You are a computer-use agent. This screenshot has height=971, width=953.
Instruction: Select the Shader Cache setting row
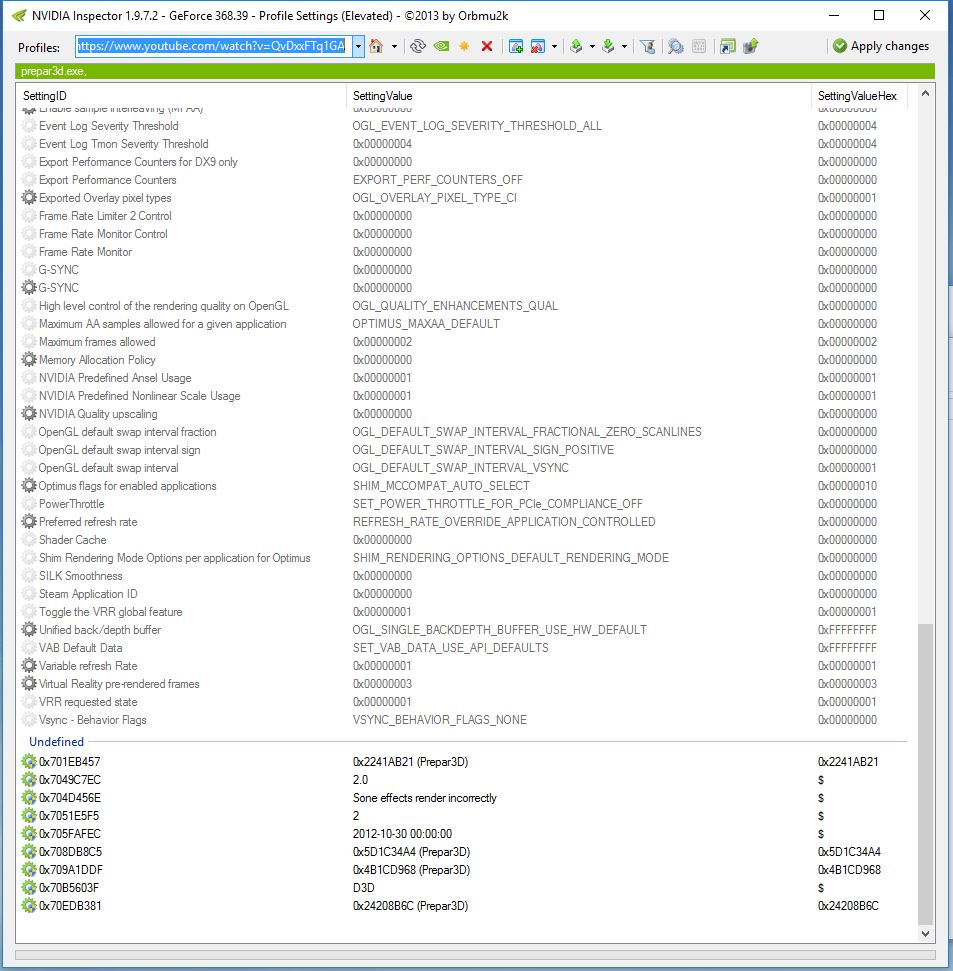(x=464, y=539)
